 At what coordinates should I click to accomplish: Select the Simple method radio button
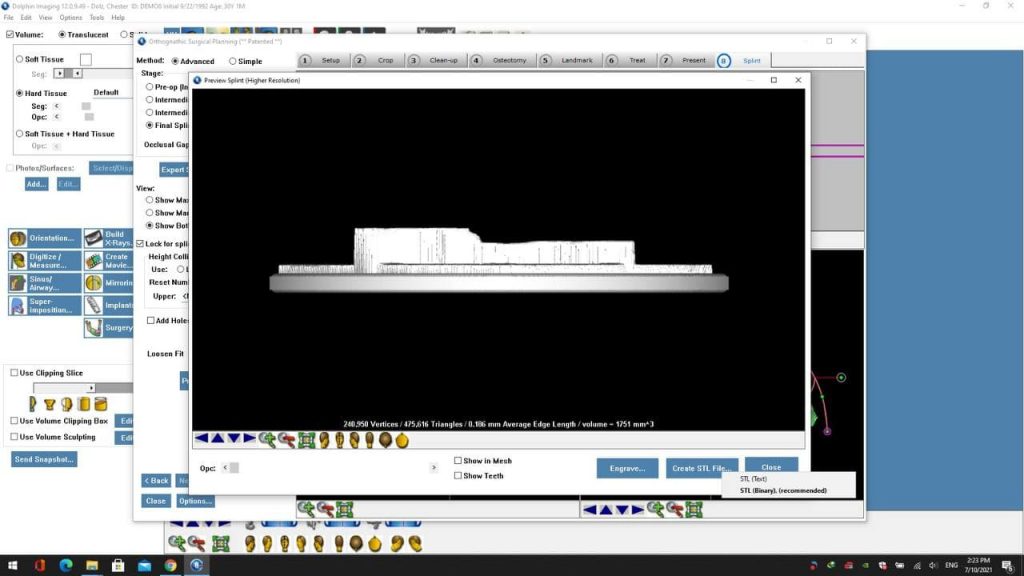233,61
